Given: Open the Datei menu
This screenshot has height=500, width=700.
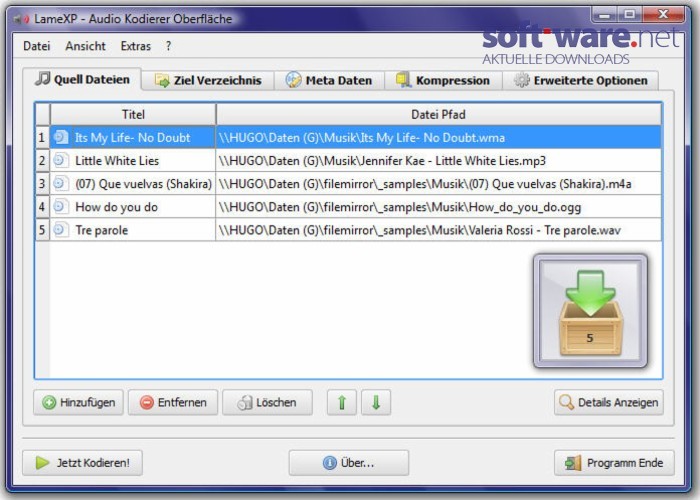Looking at the screenshot, I should [37, 46].
